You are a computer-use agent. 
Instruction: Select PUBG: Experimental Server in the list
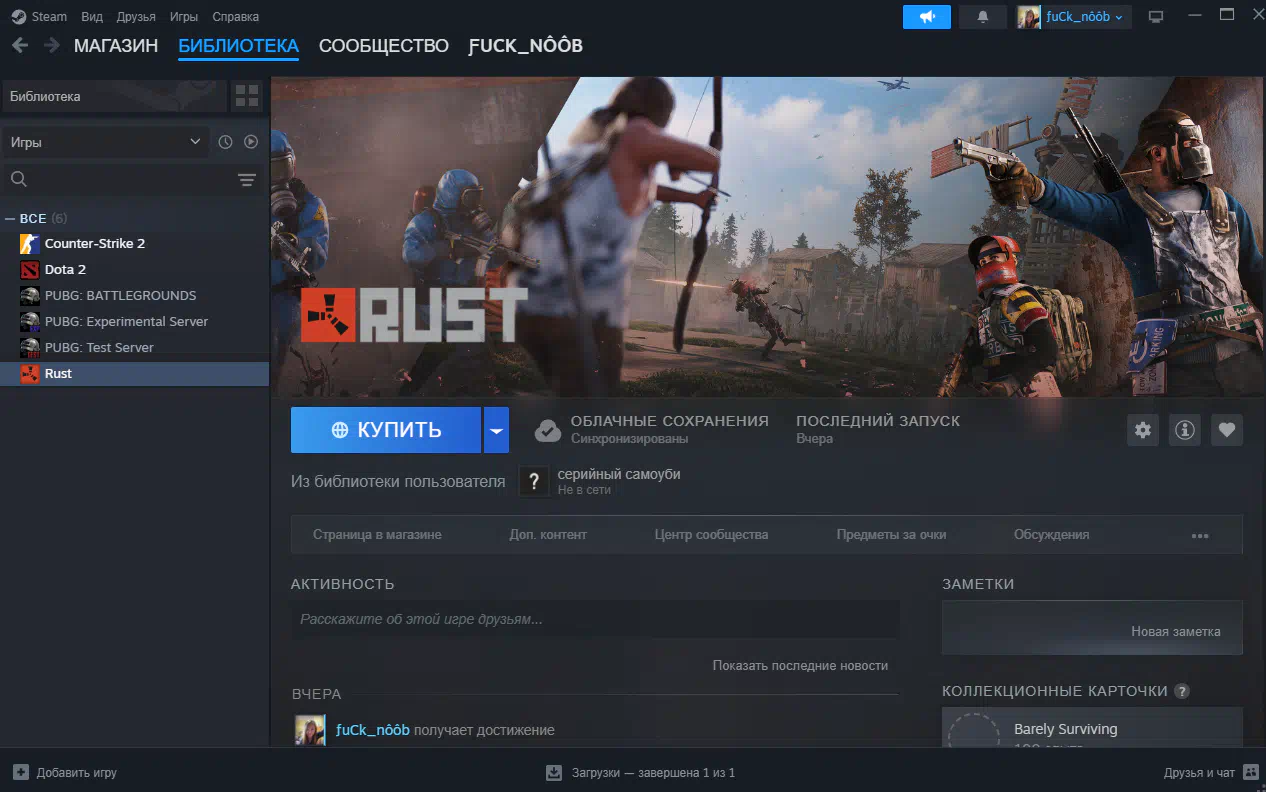tap(134, 322)
